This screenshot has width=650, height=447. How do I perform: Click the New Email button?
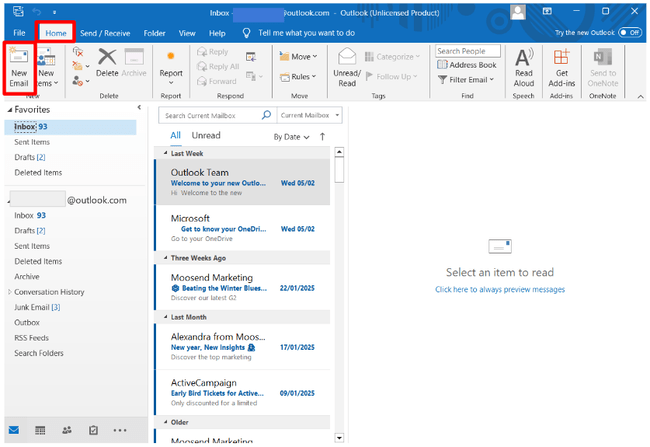click(19, 68)
